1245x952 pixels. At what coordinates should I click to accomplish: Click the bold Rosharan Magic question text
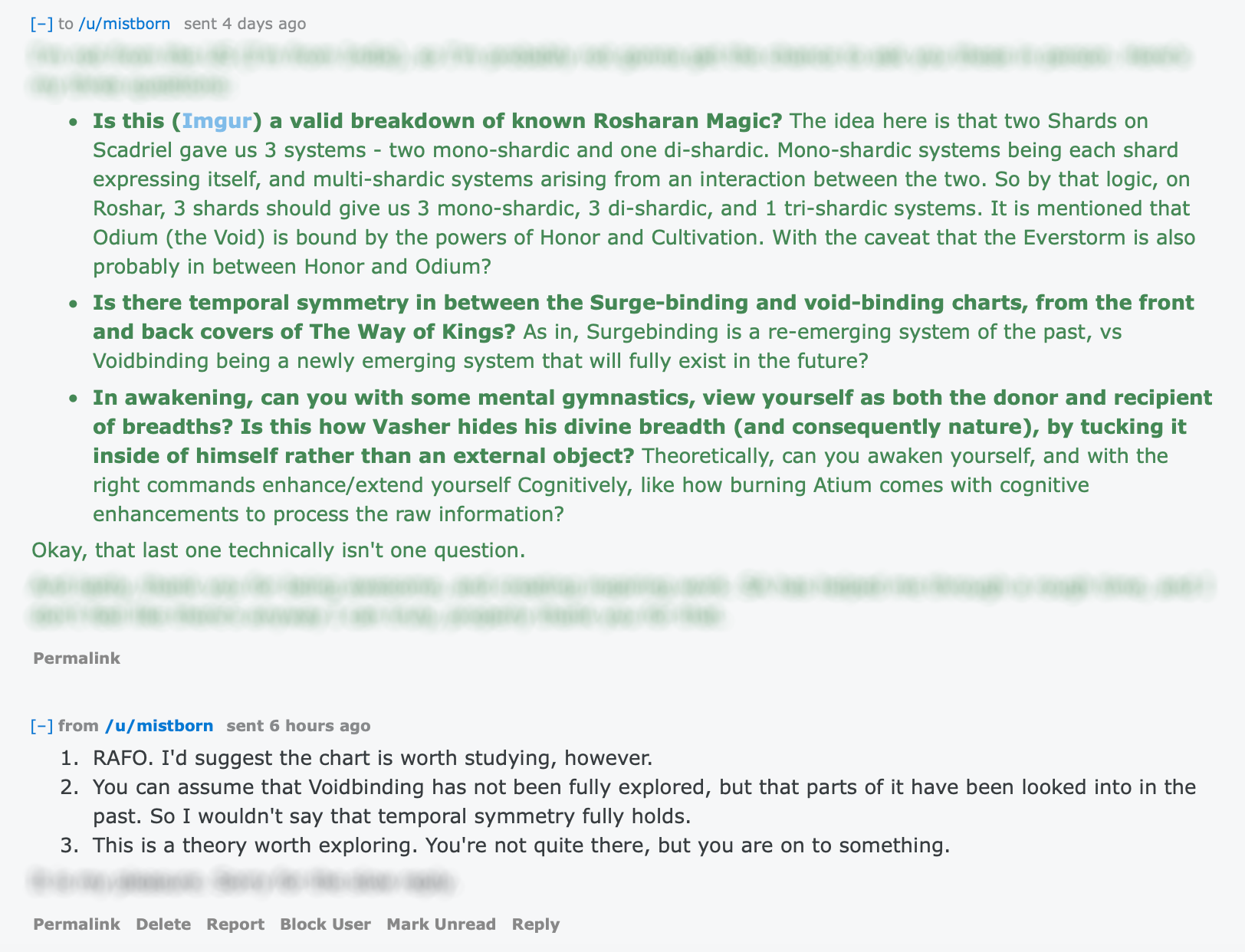437,121
